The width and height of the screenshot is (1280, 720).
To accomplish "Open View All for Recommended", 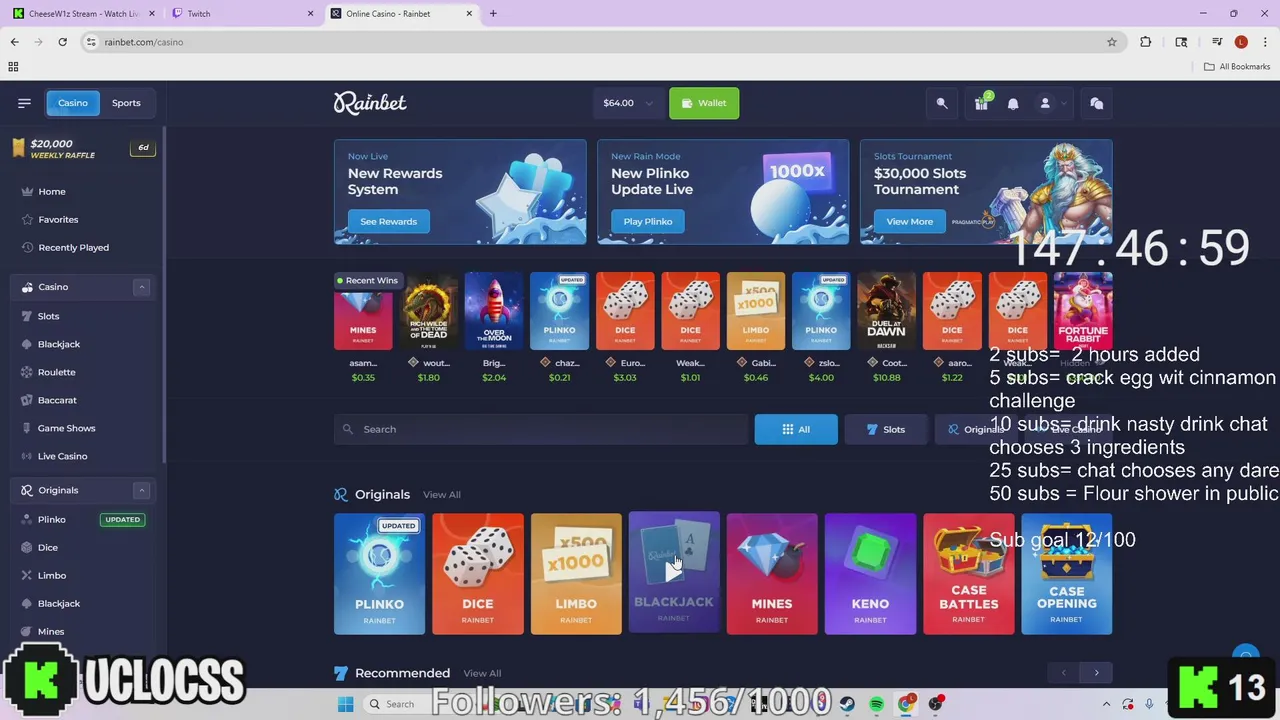I will (x=482, y=673).
